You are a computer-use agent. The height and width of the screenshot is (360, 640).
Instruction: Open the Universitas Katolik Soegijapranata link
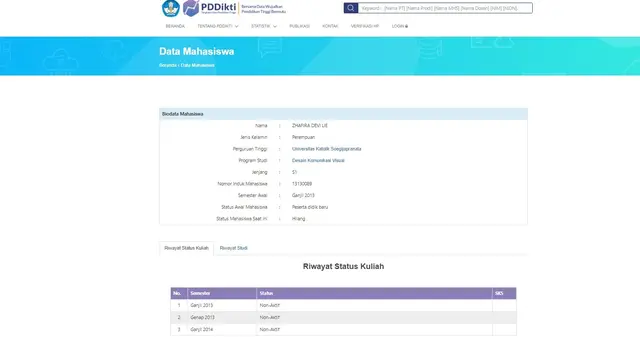pyautogui.click(x=327, y=149)
